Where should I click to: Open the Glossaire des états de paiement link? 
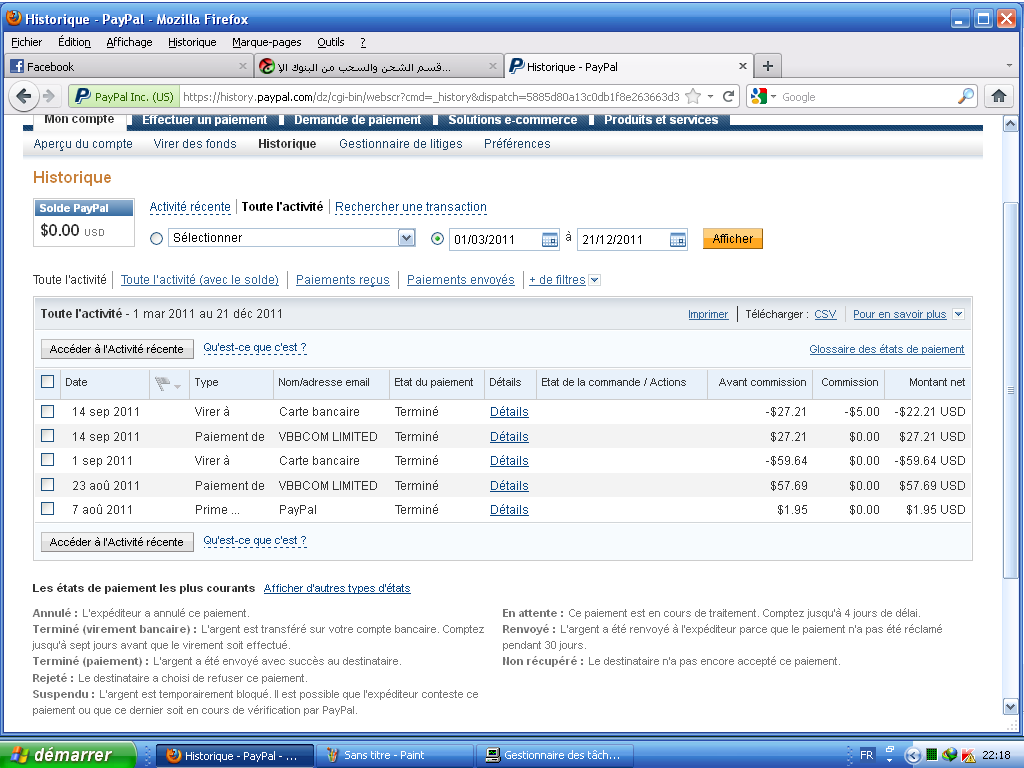[x=887, y=349]
